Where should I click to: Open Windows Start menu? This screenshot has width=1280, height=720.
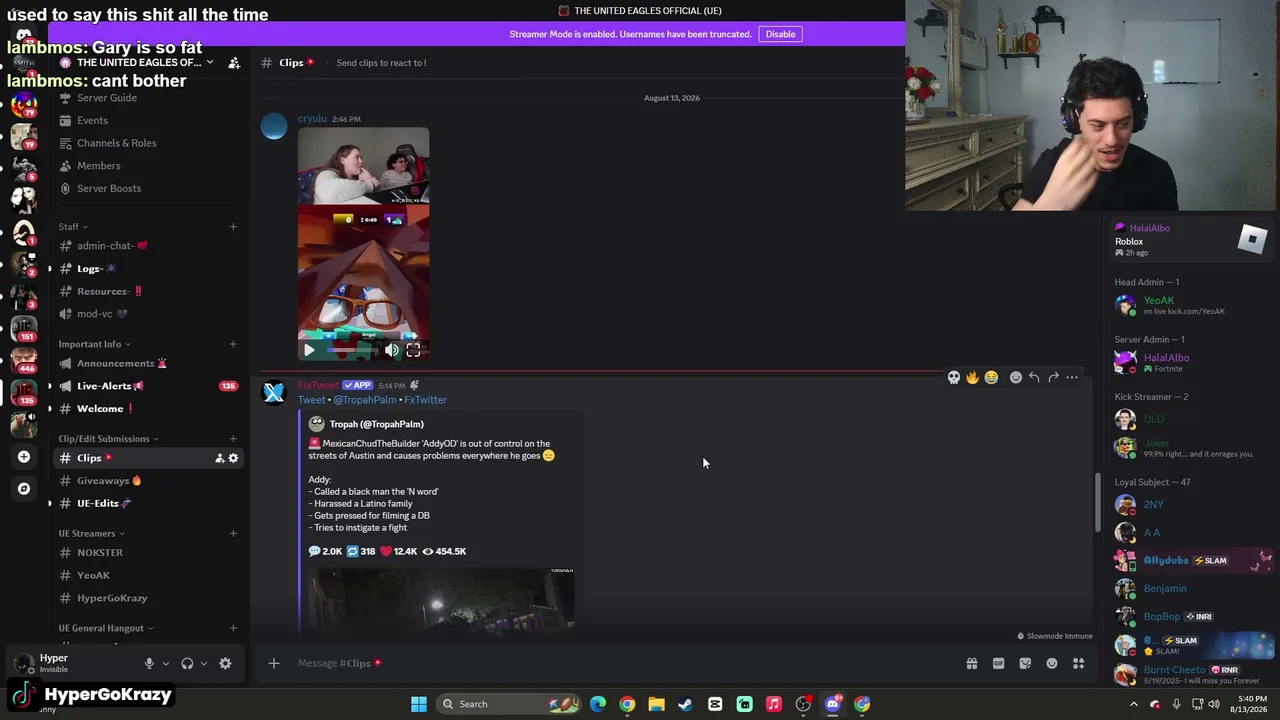[x=419, y=704]
